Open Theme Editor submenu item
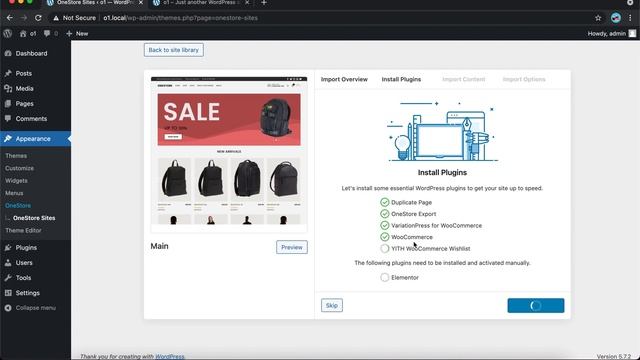 (x=23, y=231)
